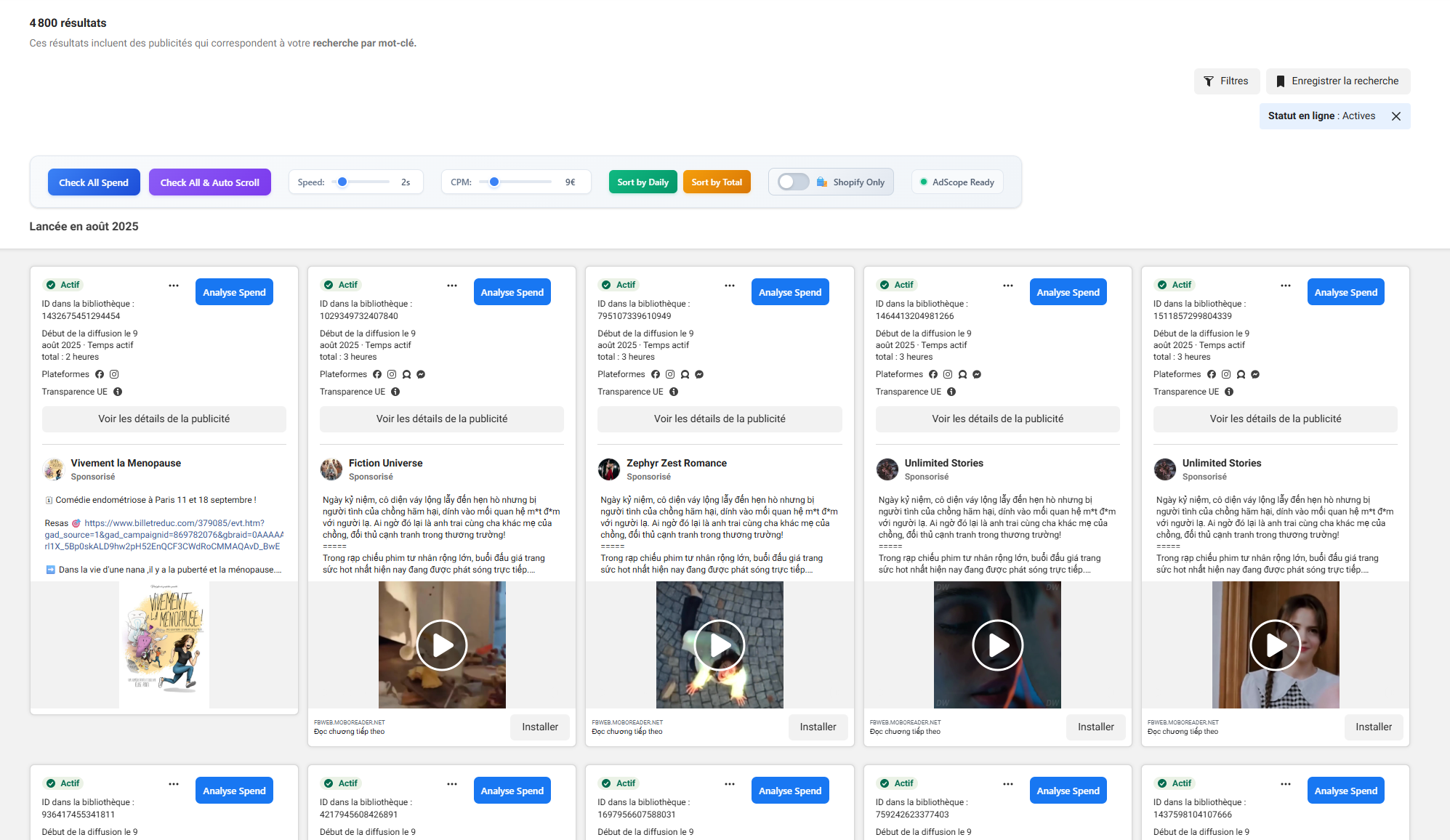The height and width of the screenshot is (840, 1450).
Task: Play the Fiction Universe ad video
Action: click(442, 645)
